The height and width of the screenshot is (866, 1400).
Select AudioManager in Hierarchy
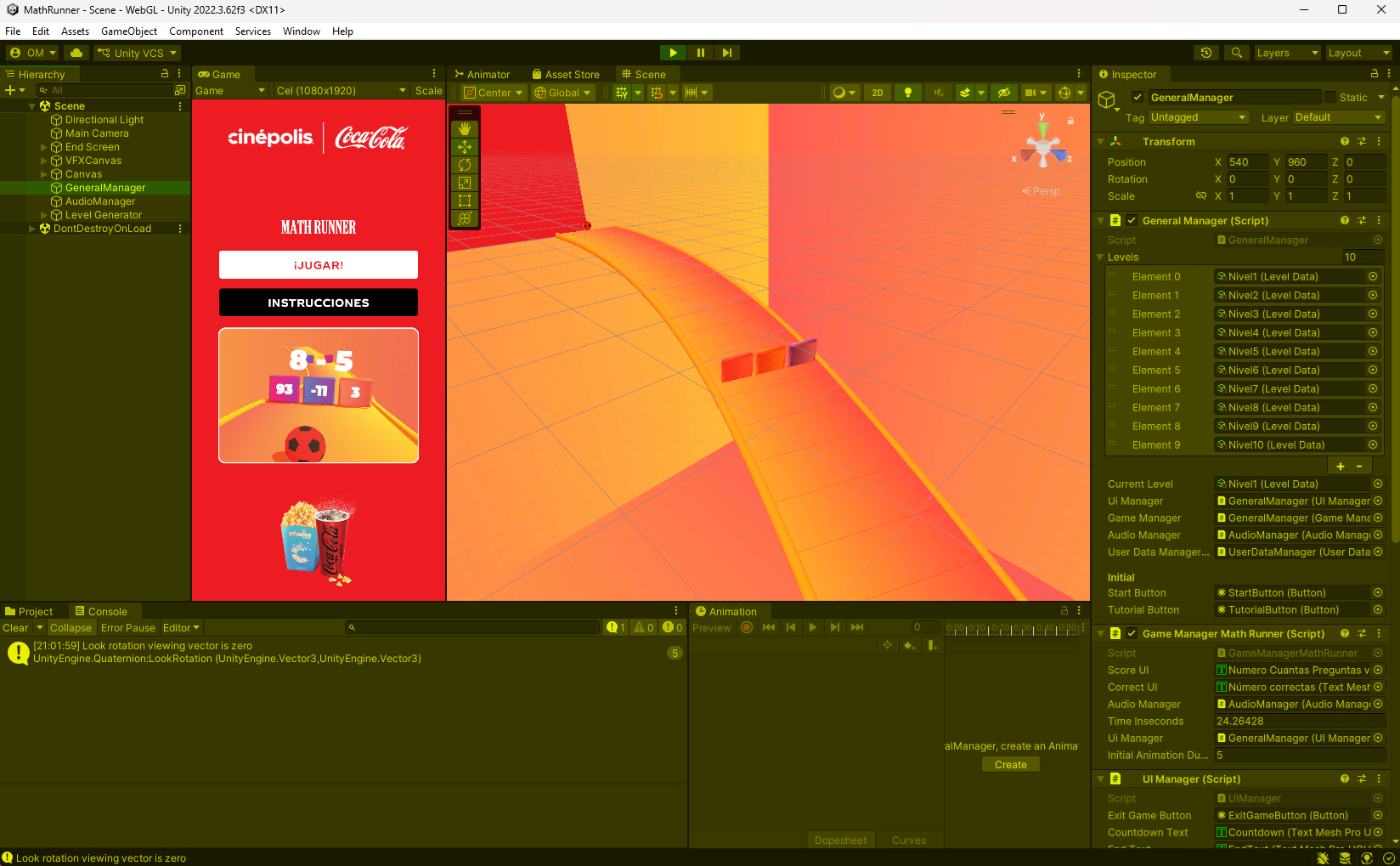pyautogui.click(x=100, y=201)
